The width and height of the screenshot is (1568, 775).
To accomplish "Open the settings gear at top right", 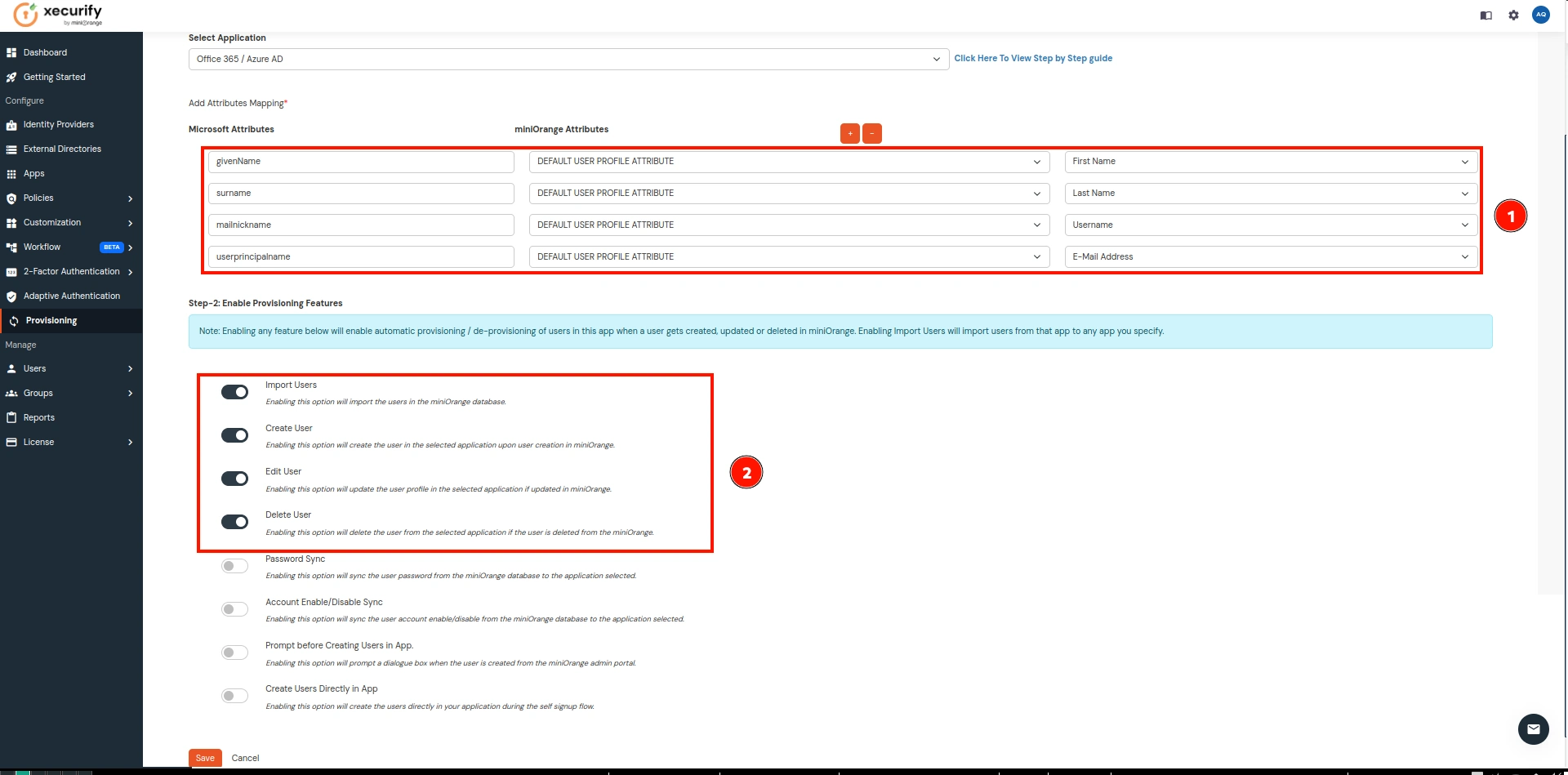I will coord(1513,15).
